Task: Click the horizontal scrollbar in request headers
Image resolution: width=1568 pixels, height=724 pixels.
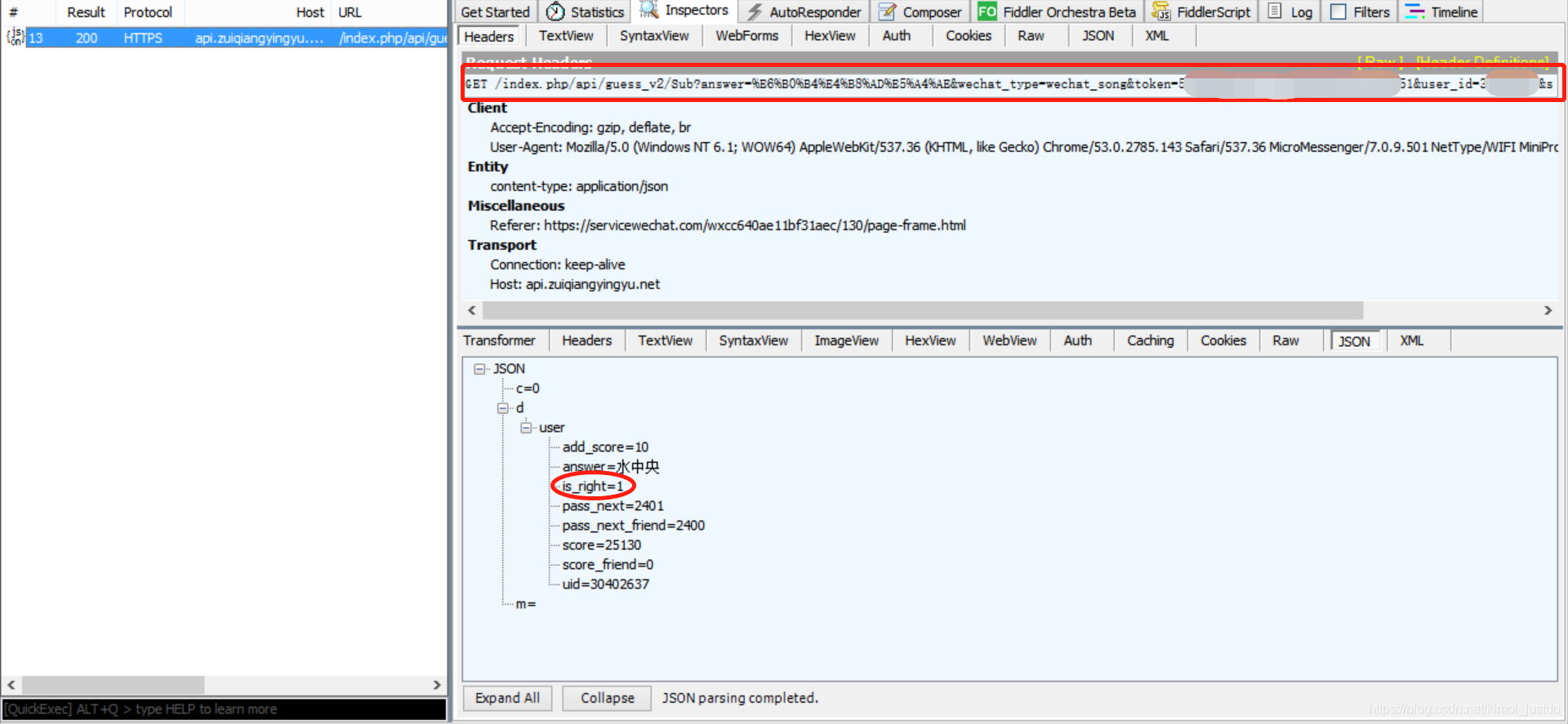Action: click(x=923, y=310)
